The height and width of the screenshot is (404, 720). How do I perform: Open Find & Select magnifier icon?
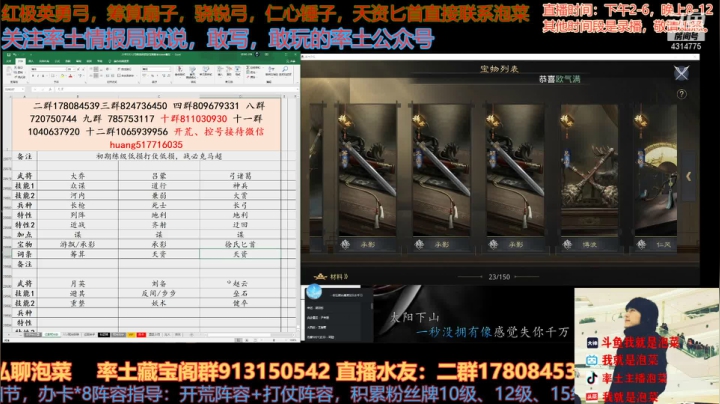tap(285, 70)
